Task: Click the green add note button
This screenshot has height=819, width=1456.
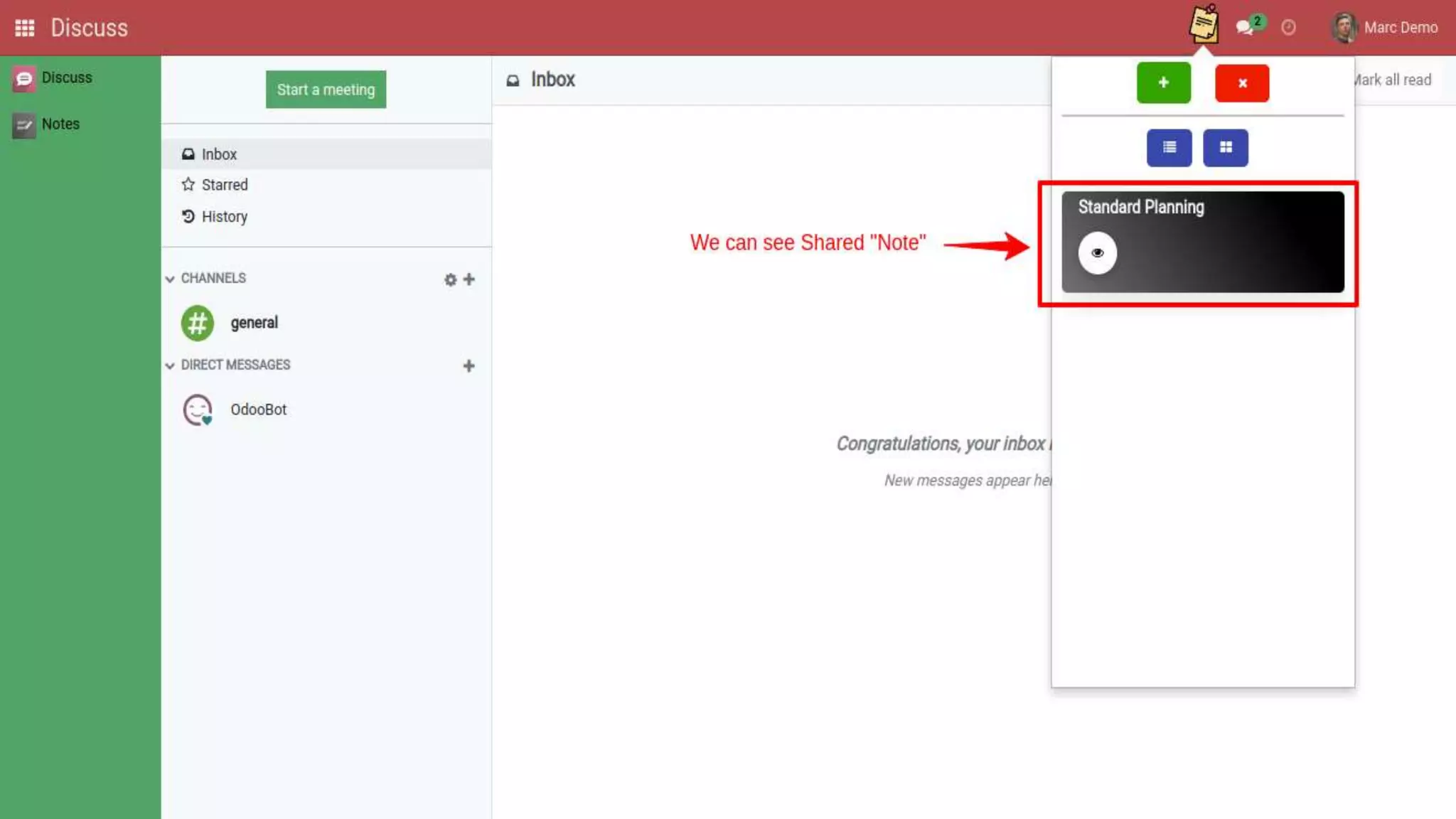Action: pyautogui.click(x=1163, y=82)
